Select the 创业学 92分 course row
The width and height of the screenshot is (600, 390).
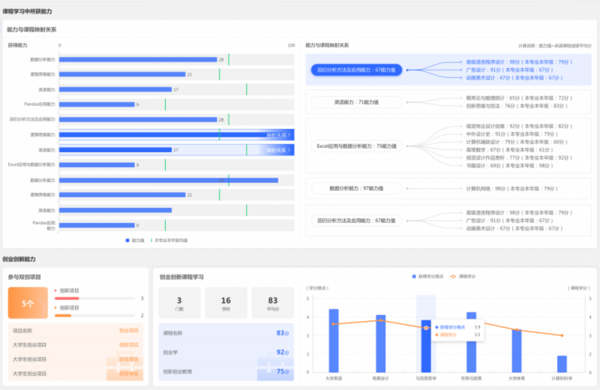click(x=226, y=352)
